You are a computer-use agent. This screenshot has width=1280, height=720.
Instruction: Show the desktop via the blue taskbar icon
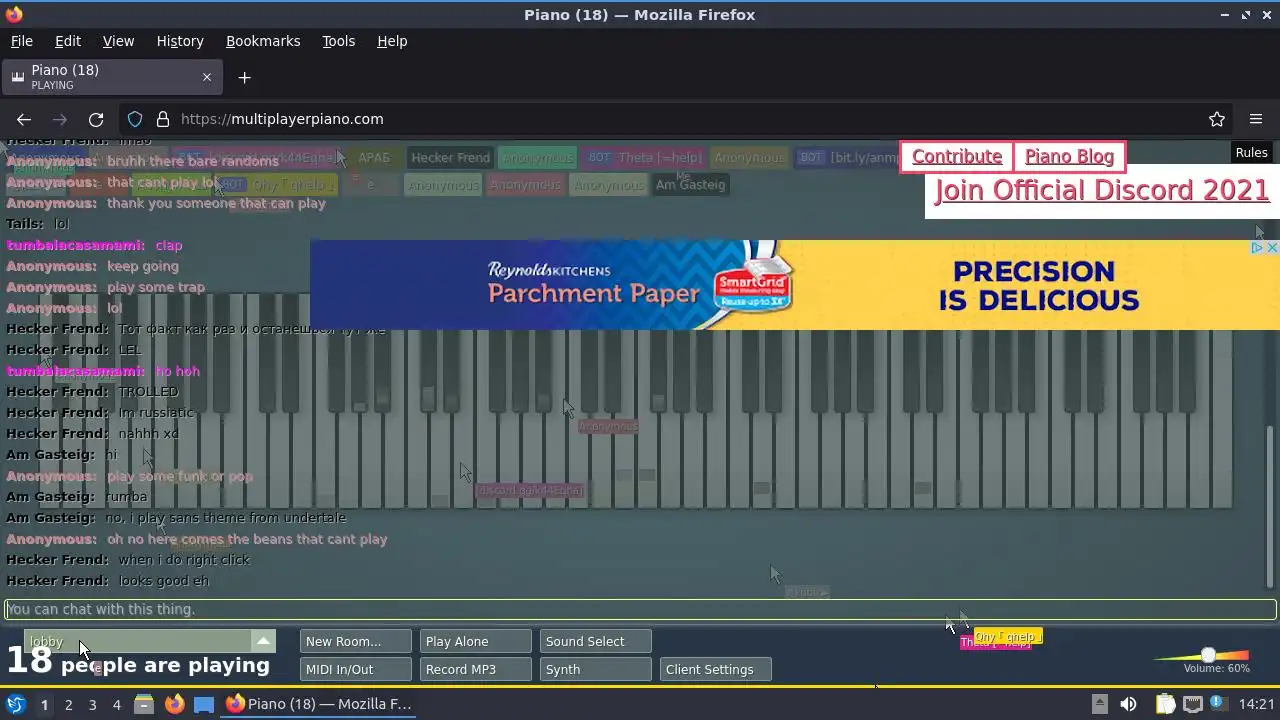coord(204,704)
